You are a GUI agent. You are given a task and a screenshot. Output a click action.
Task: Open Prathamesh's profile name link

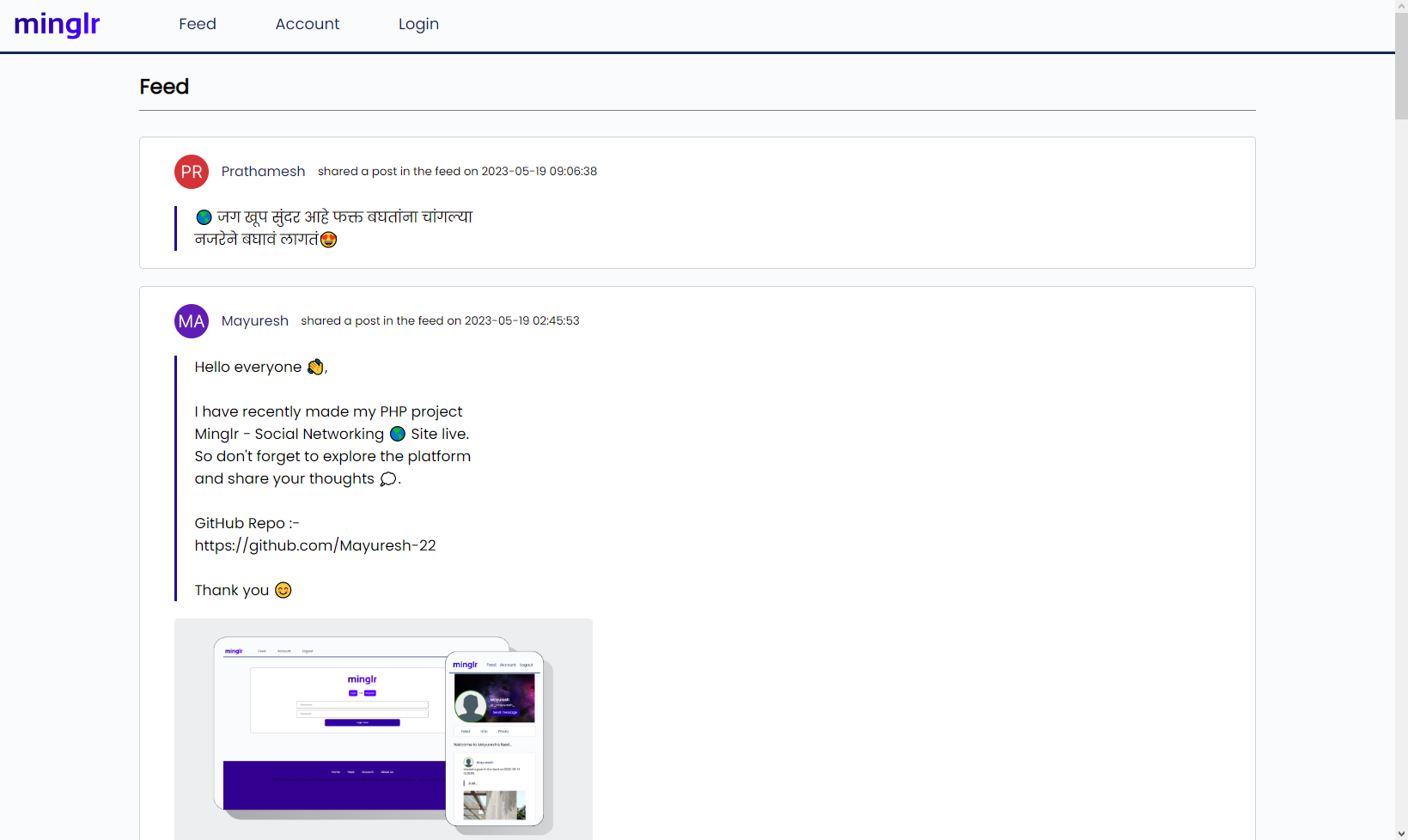263,171
